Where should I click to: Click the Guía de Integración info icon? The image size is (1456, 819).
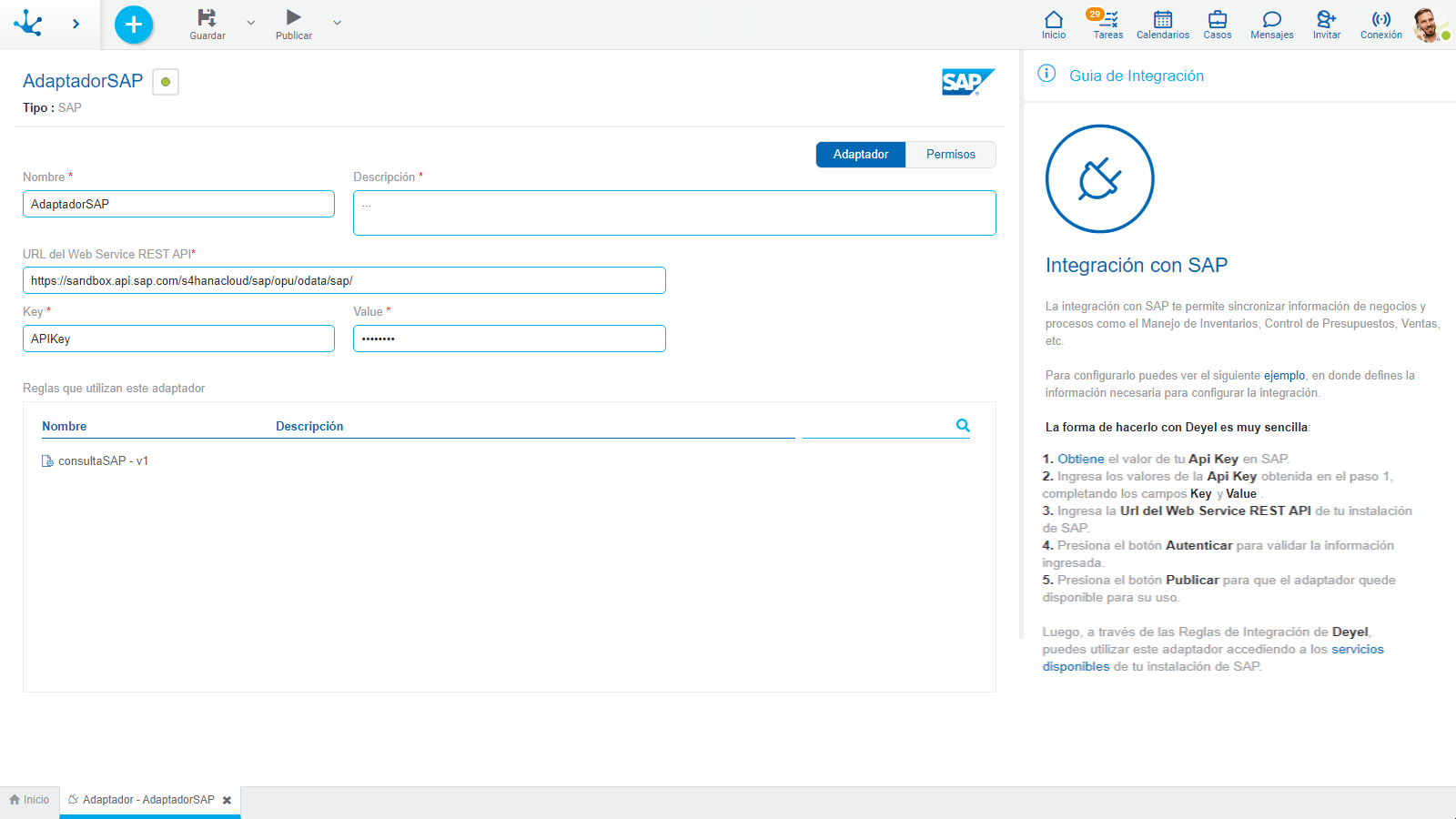[x=1046, y=74]
